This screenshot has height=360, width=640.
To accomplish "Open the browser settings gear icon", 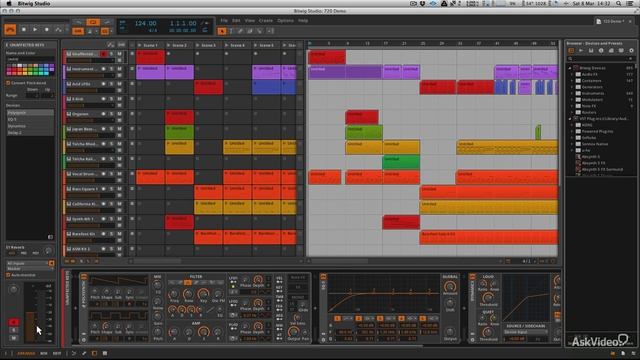I will point(631,51).
